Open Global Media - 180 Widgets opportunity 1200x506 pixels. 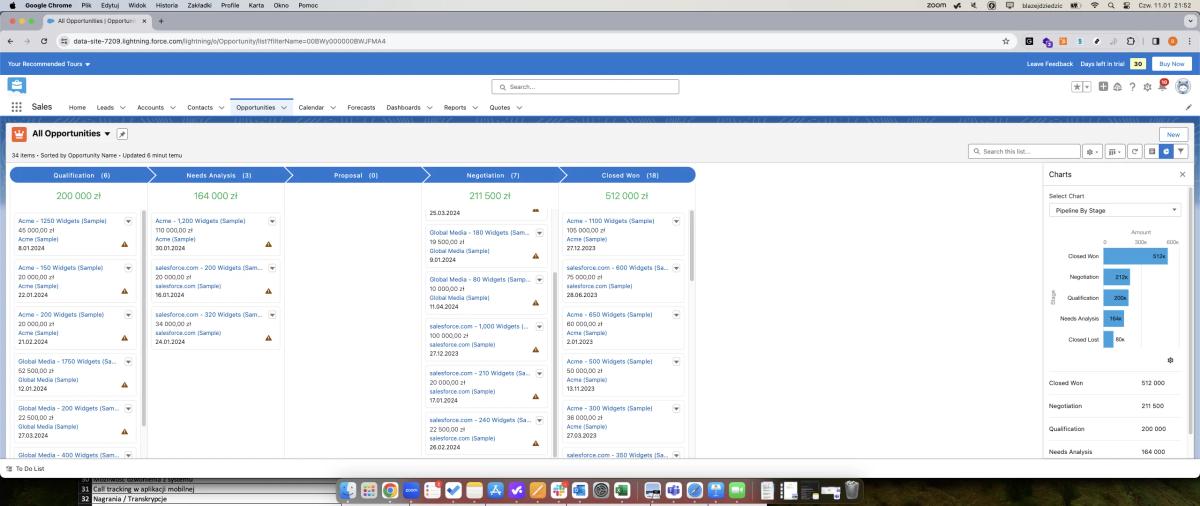coord(480,232)
